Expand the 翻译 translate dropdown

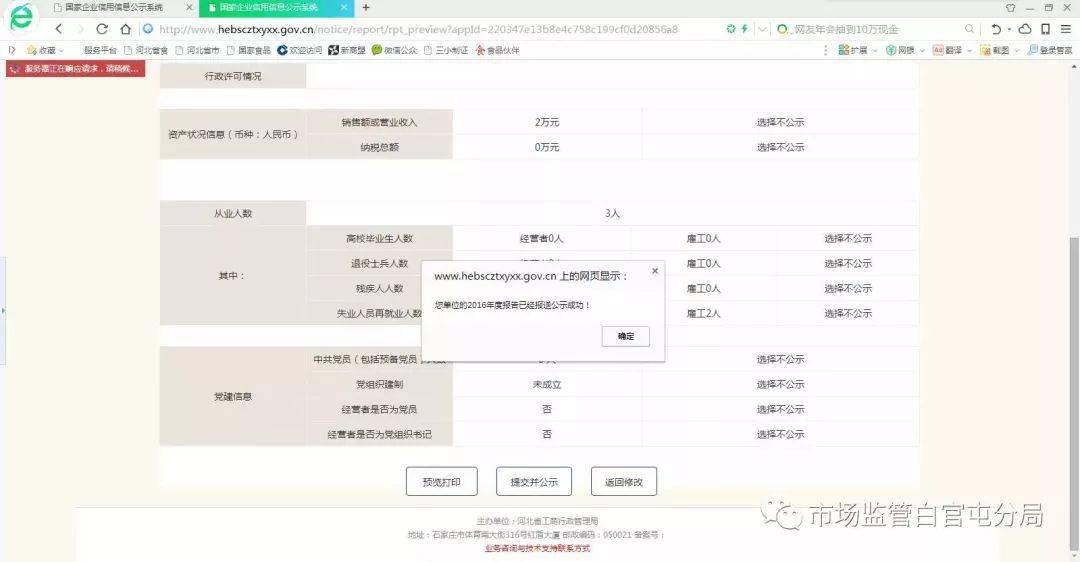[952, 50]
